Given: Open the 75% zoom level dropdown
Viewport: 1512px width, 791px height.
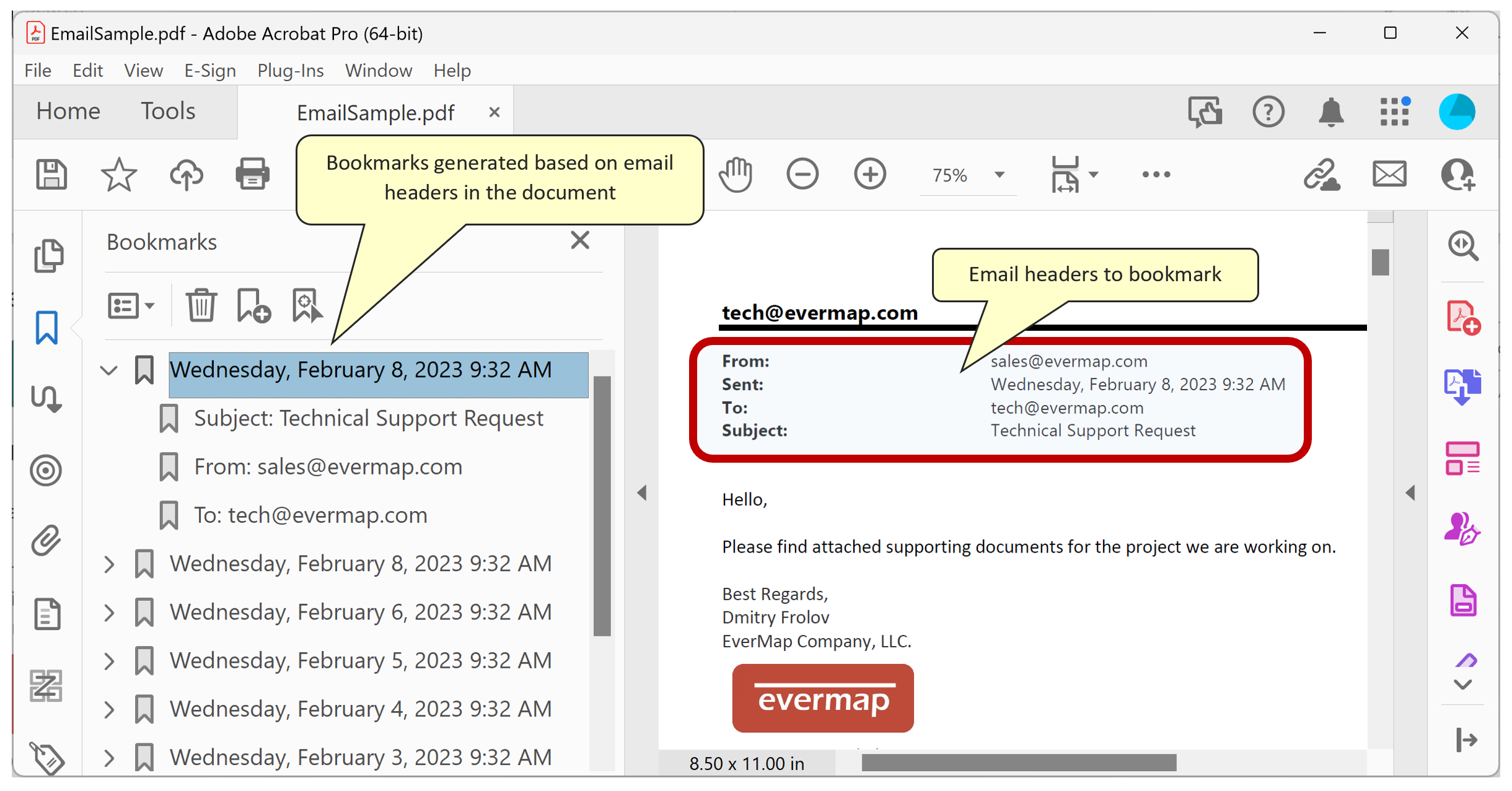Looking at the screenshot, I should coord(968,175).
